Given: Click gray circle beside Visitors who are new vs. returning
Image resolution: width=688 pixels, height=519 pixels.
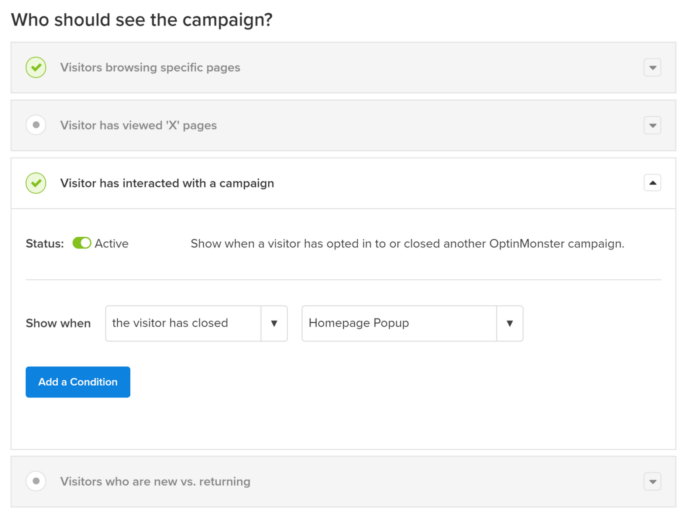Looking at the screenshot, I should click(36, 481).
